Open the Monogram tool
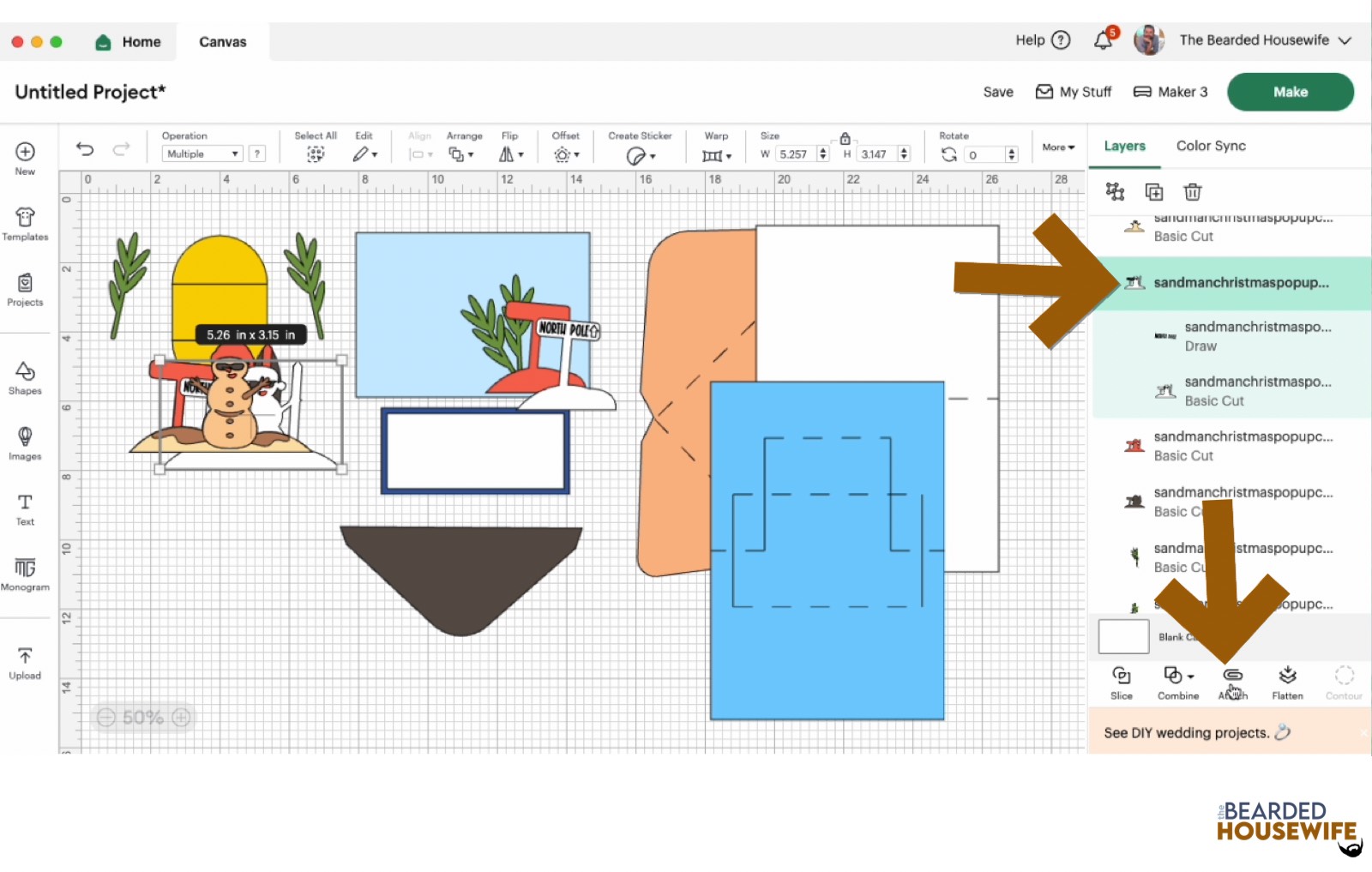Image resolution: width=1372 pixels, height=872 pixels. [x=25, y=574]
